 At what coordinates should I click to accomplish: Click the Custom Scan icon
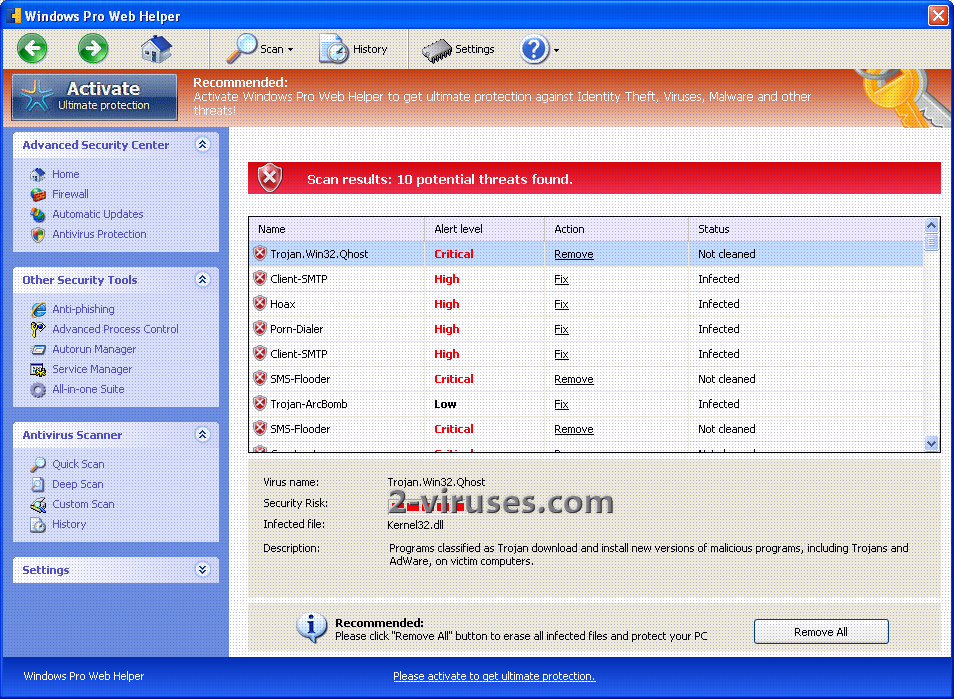[38, 505]
